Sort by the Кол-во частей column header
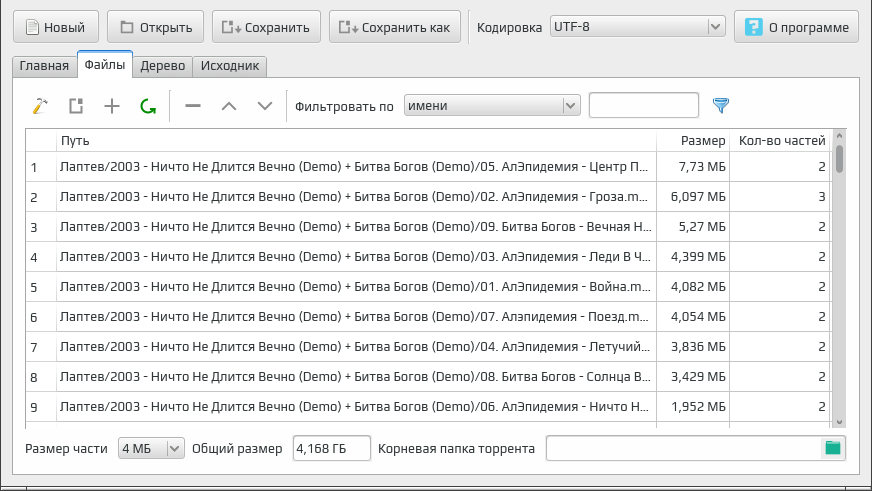 tap(780, 141)
